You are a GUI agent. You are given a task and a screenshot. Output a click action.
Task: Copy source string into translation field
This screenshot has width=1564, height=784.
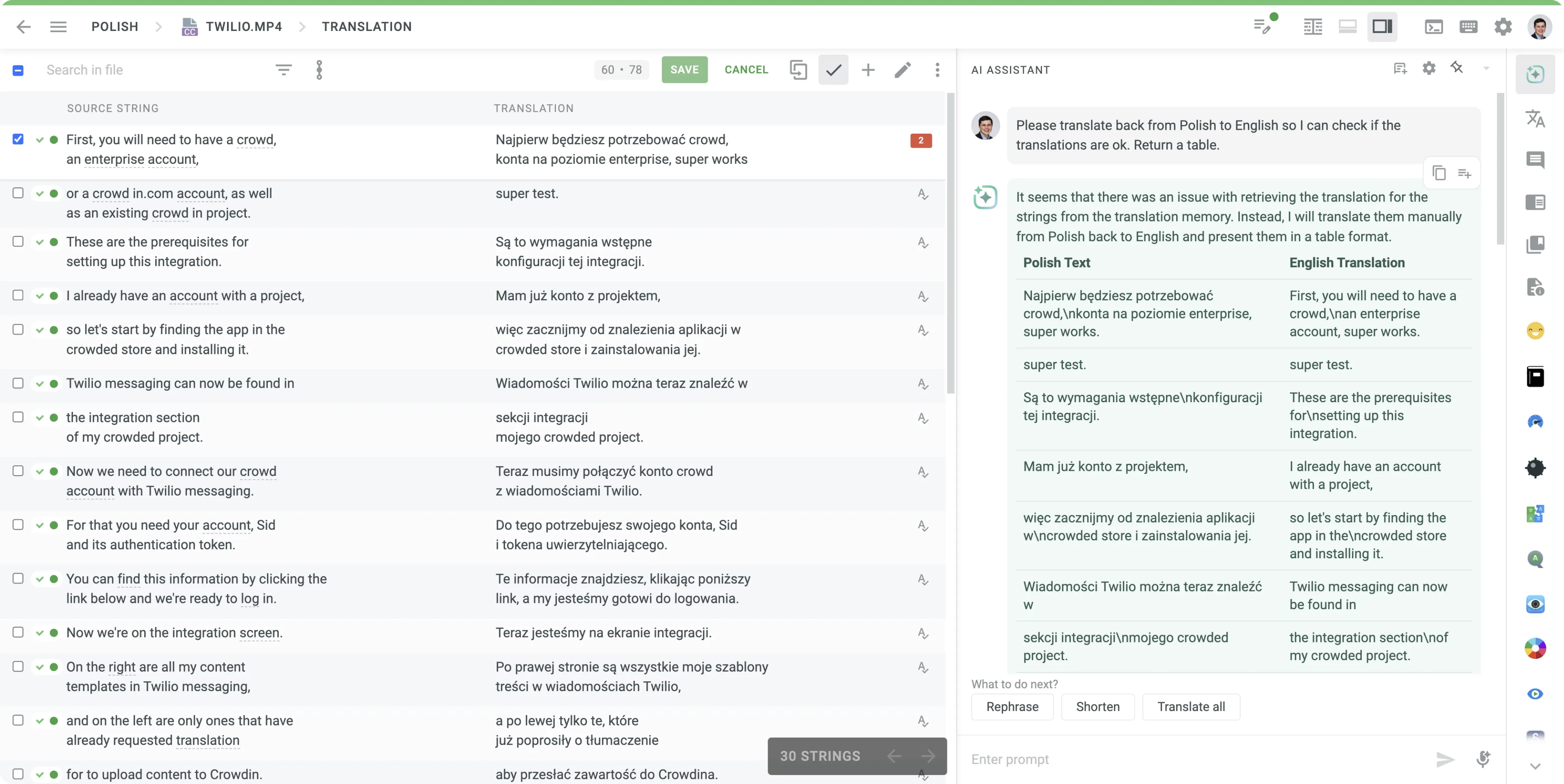tap(798, 70)
